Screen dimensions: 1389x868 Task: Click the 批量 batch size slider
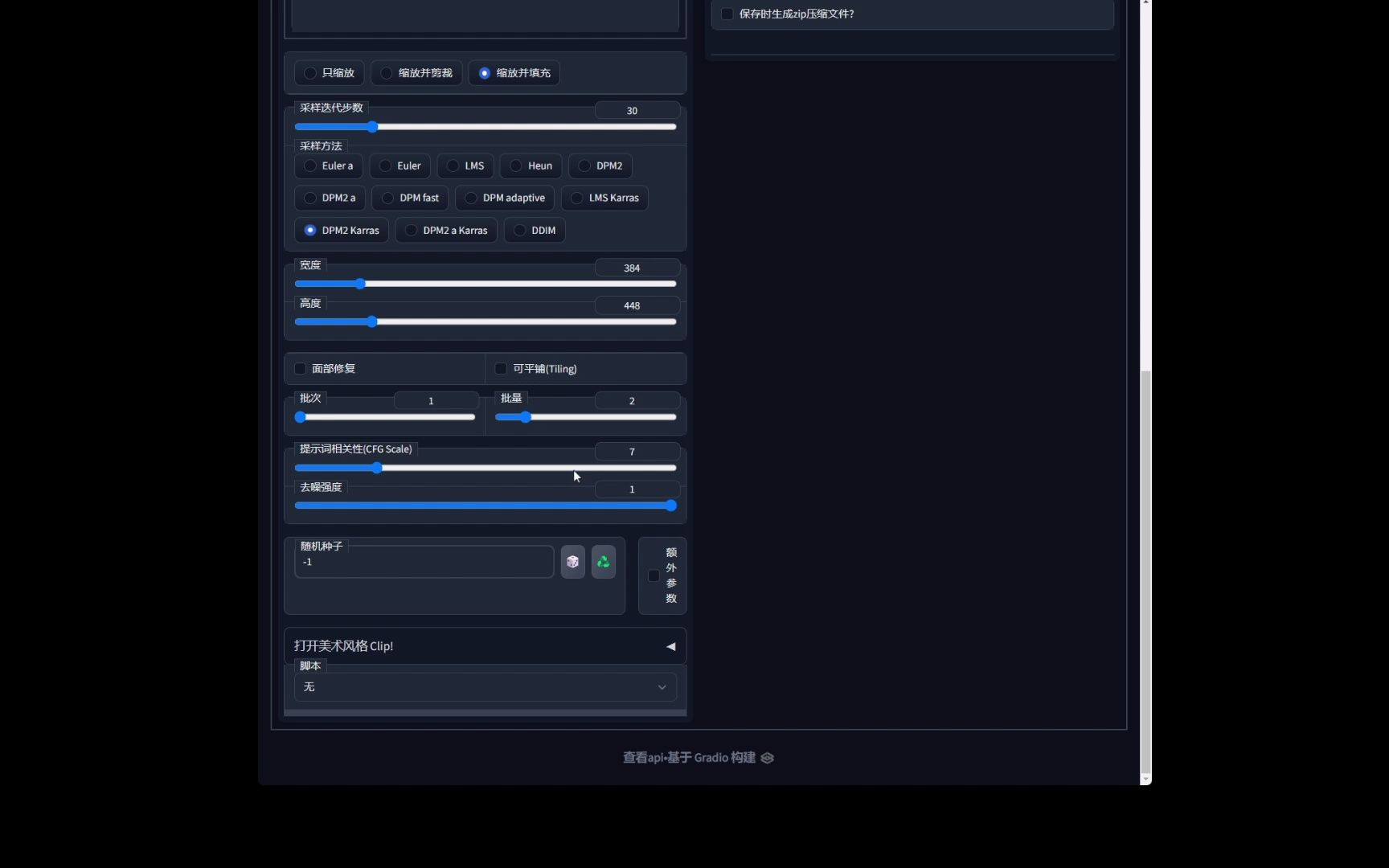tap(586, 417)
